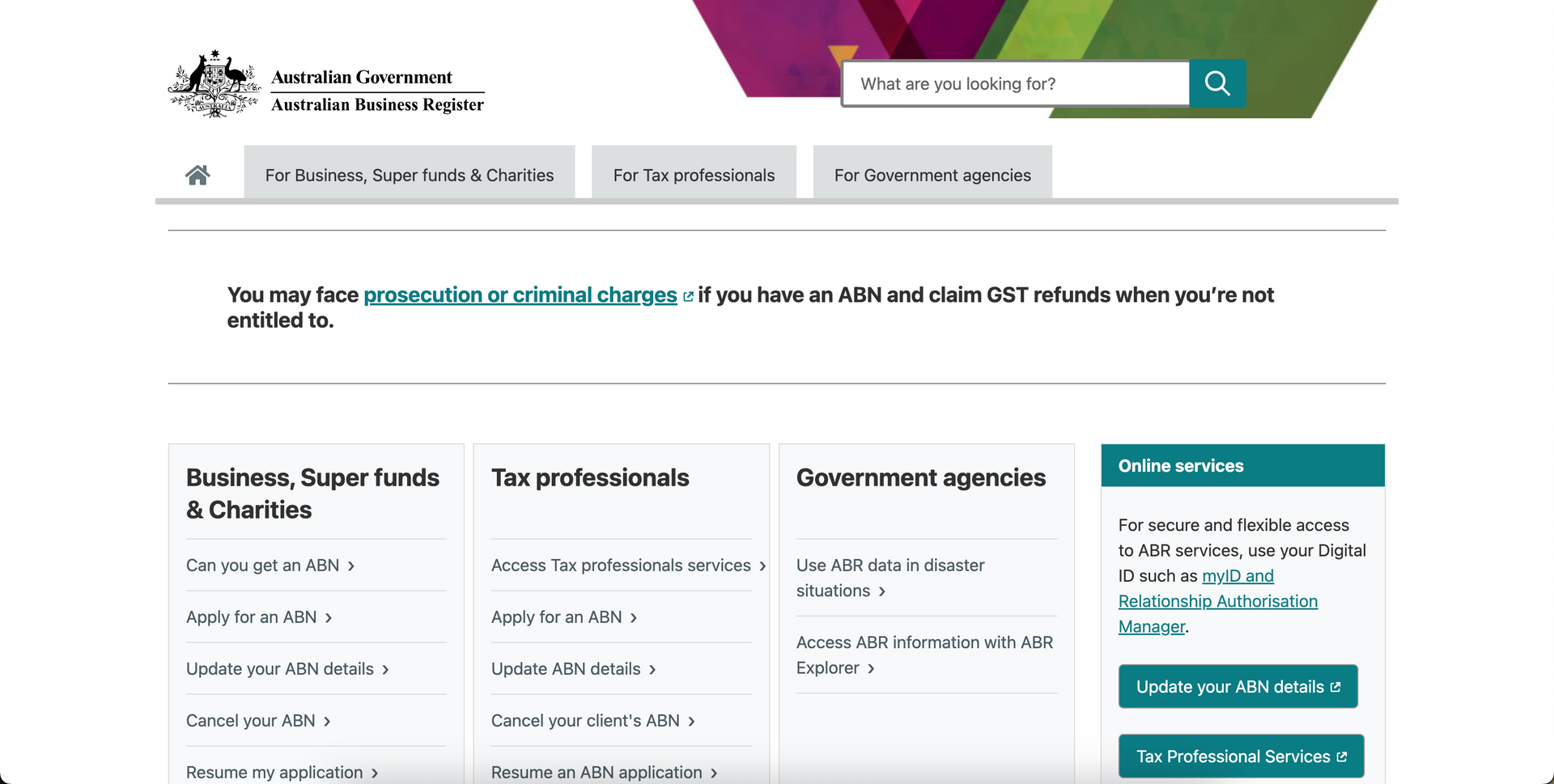The width and height of the screenshot is (1554, 784).
Task: Open For Business, Super funds & Charities tab
Action: 410,172
